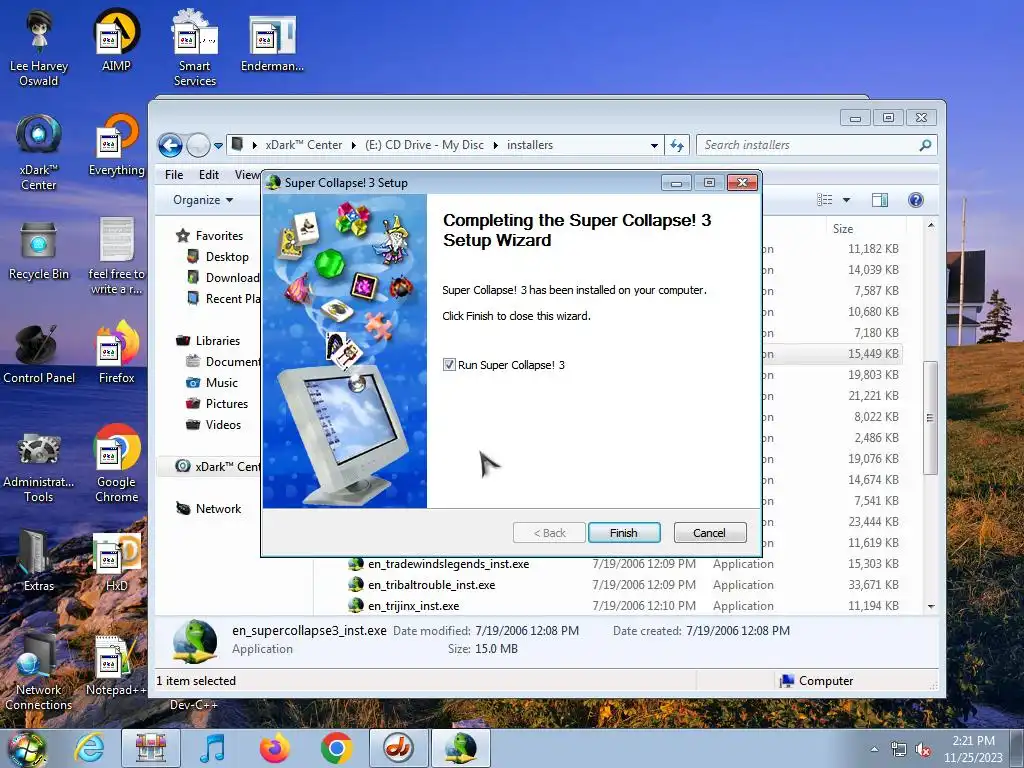Open Administrative Tools desktop icon

[39, 466]
